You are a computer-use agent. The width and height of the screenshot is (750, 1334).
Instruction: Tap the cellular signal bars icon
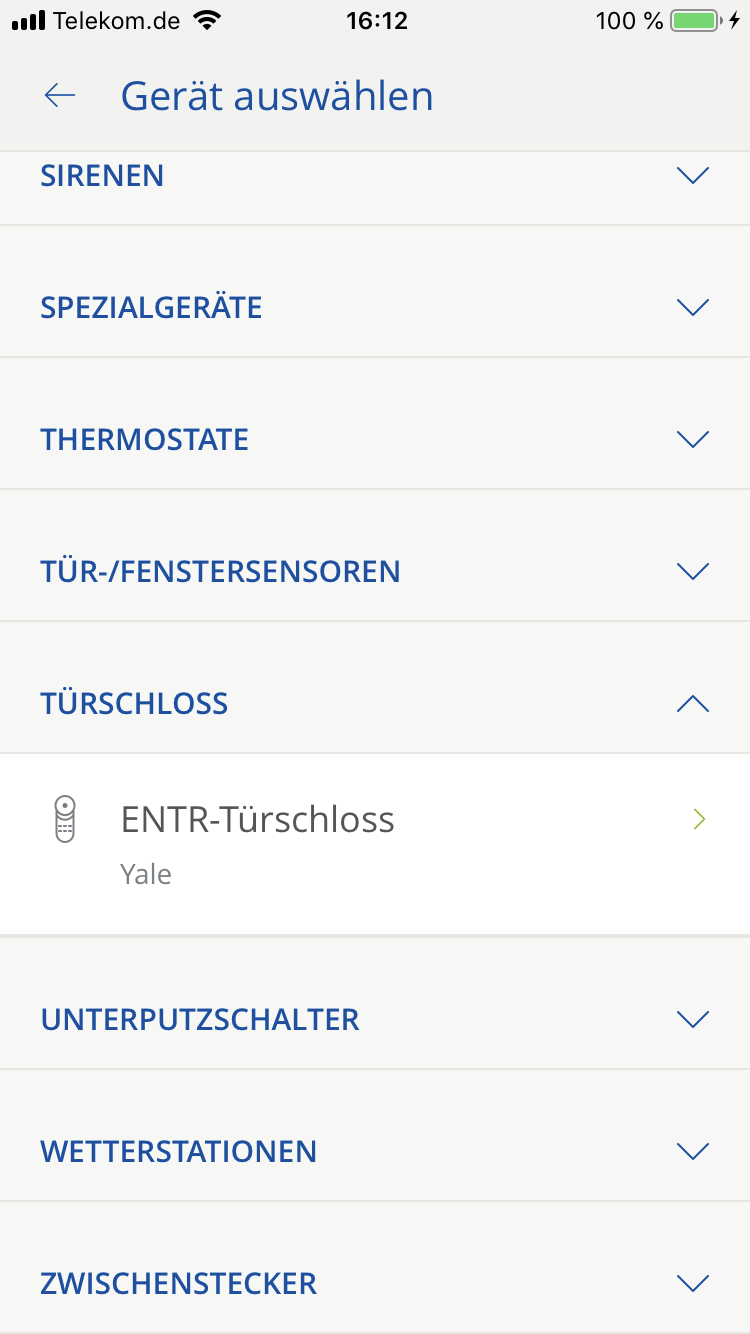click(29, 21)
